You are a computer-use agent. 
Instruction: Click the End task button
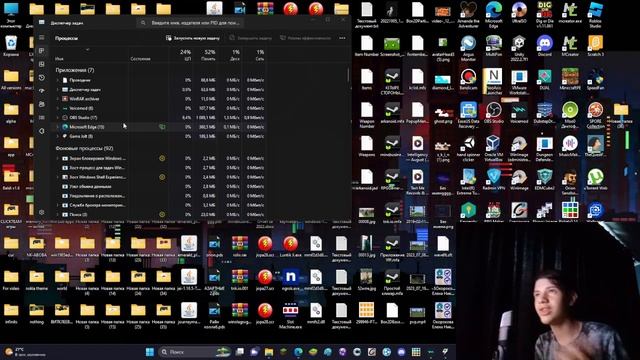(251, 38)
